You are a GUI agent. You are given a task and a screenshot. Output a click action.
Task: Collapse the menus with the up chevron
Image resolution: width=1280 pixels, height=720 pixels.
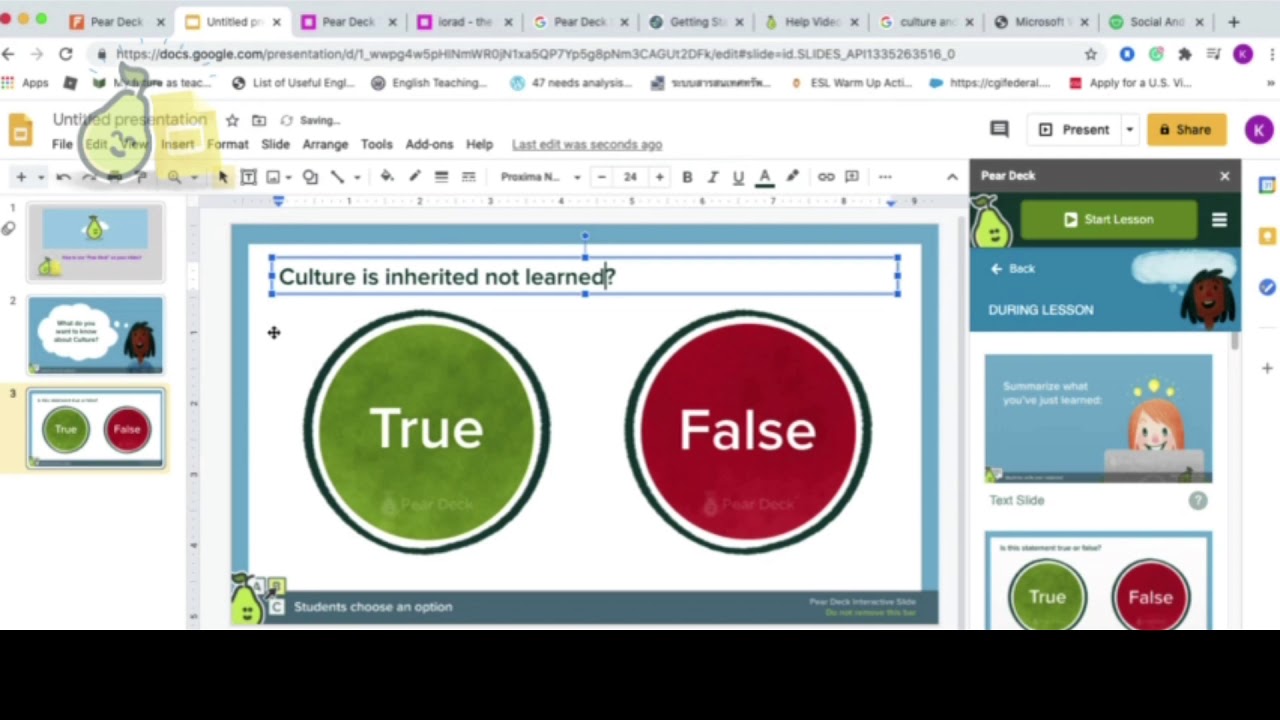tap(952, 177)
